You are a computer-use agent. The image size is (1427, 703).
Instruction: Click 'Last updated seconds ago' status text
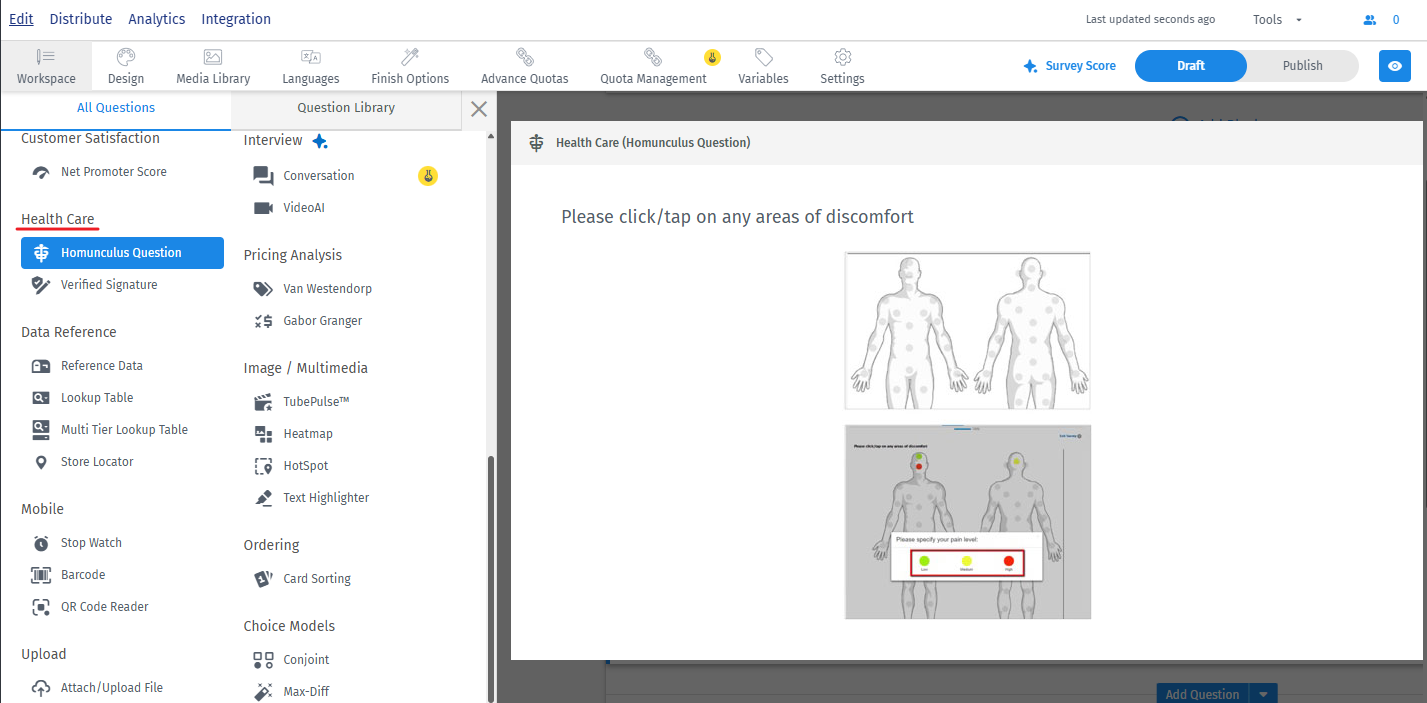click(x=1151, y=19)
